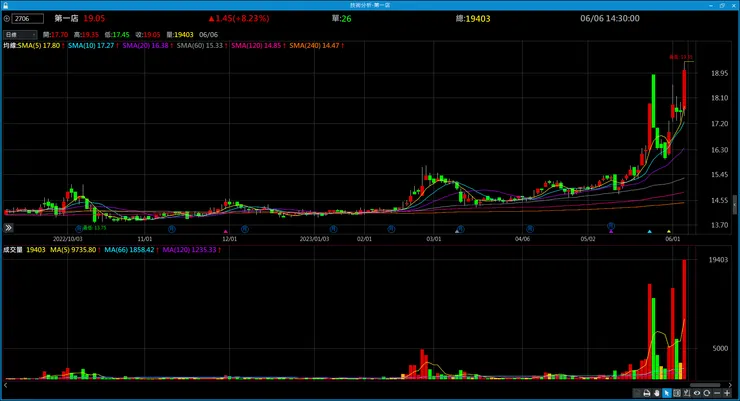The width and height of the screenshot is (740, 401).
Task: Click the MA(66) 1858.42 volume label
Action: (129, 250)
